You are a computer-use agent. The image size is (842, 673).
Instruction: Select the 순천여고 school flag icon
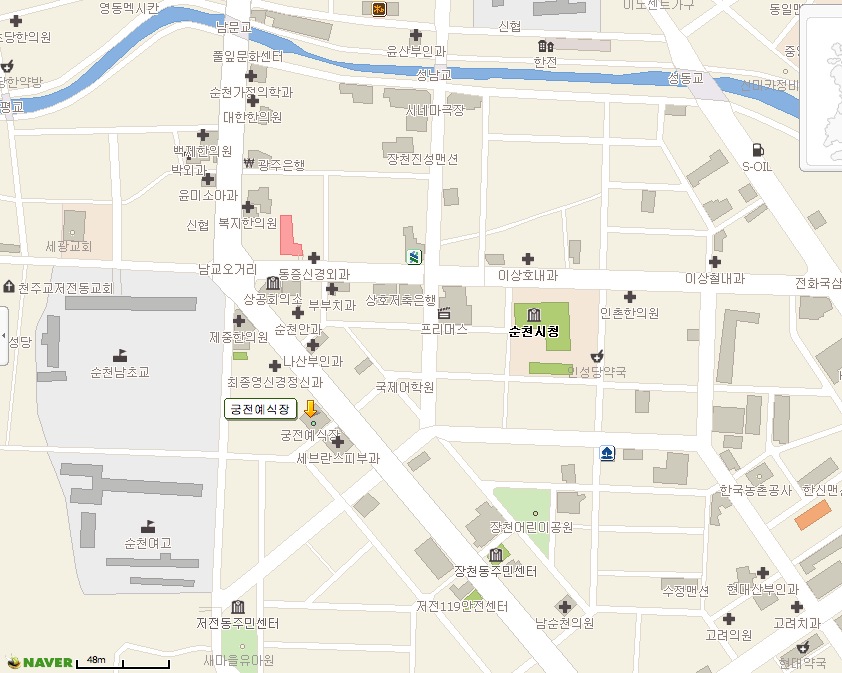(x=149, y=525)
